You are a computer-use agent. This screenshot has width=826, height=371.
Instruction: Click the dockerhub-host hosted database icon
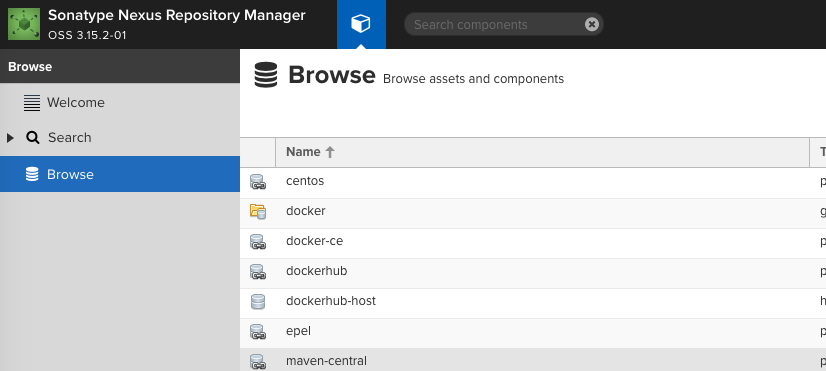tap(258, 301)
